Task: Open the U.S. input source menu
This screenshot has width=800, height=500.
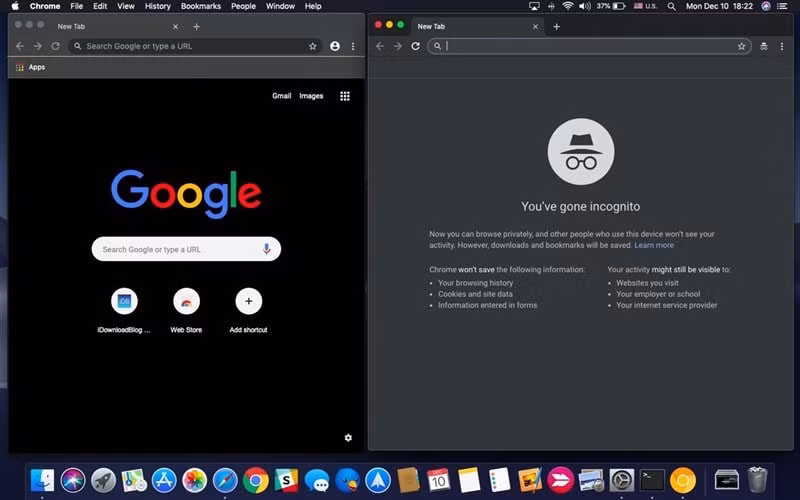Action: point(645,6)
